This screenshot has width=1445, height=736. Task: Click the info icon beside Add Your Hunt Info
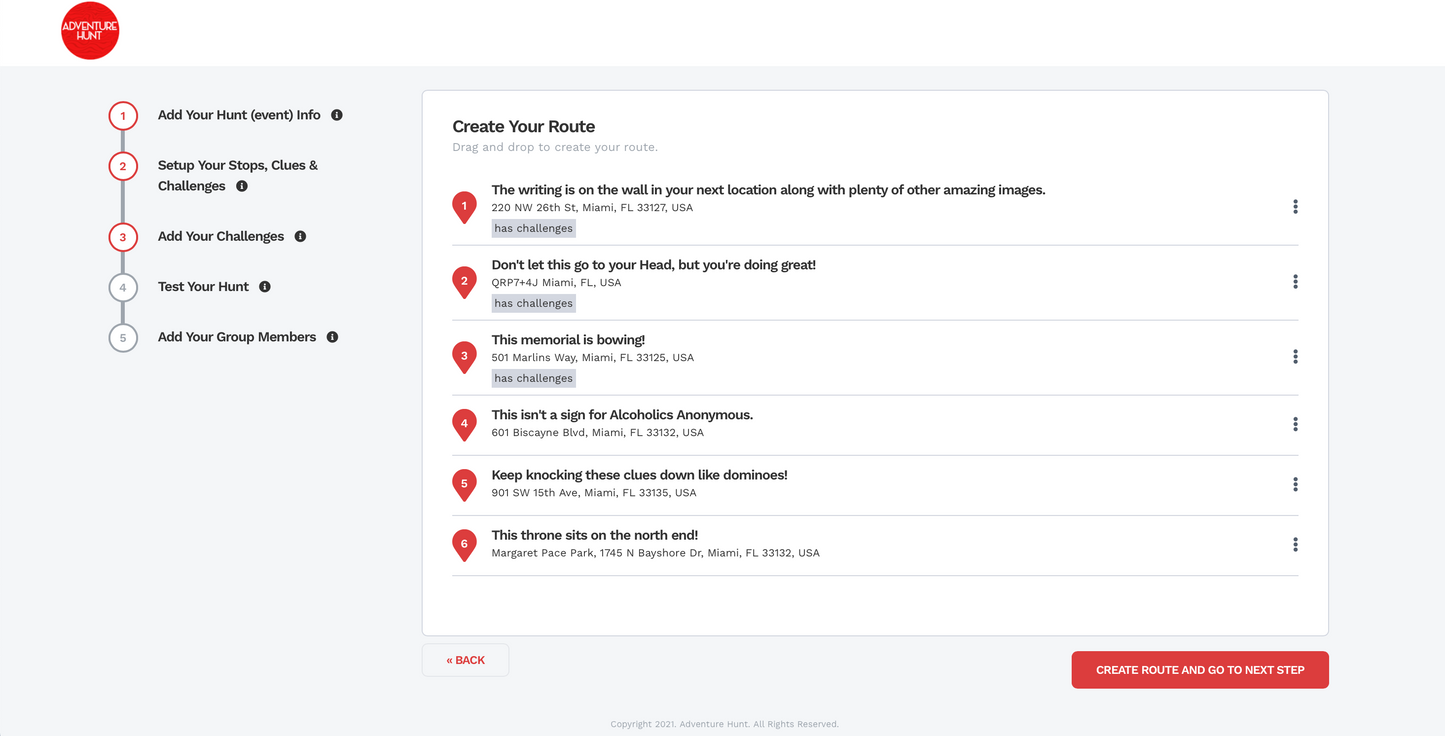click(336, 114)
